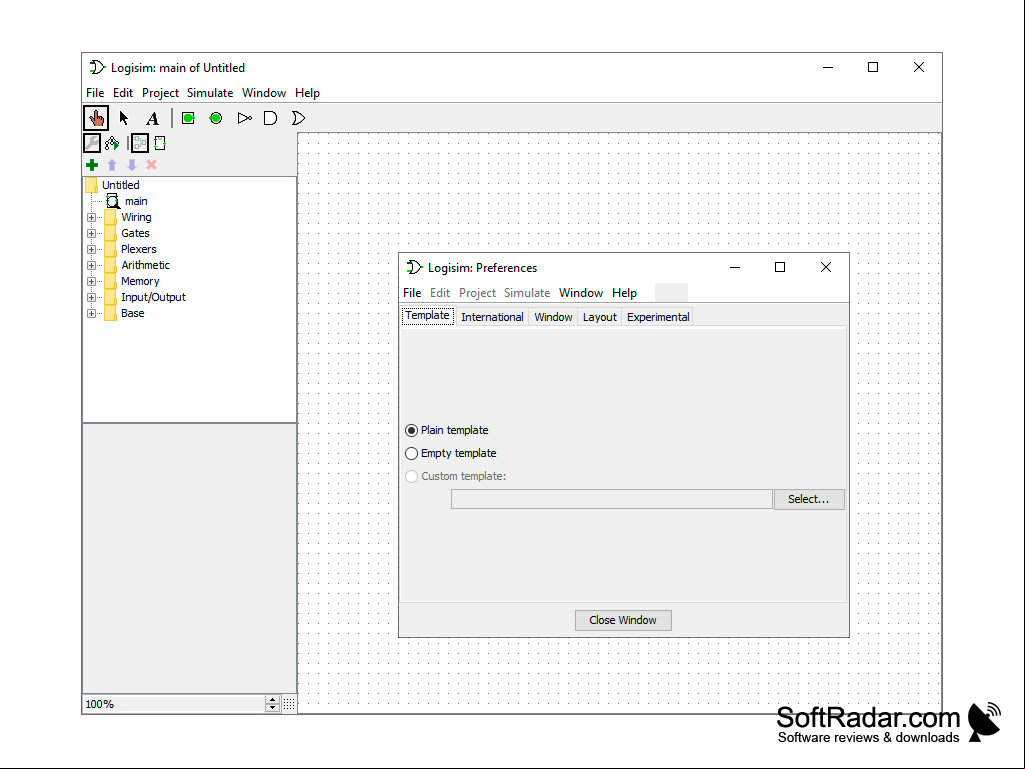The image size is (1025, 769).
Task: Increase zoom with the up stepper arrow
Action: tap(273, 700)
